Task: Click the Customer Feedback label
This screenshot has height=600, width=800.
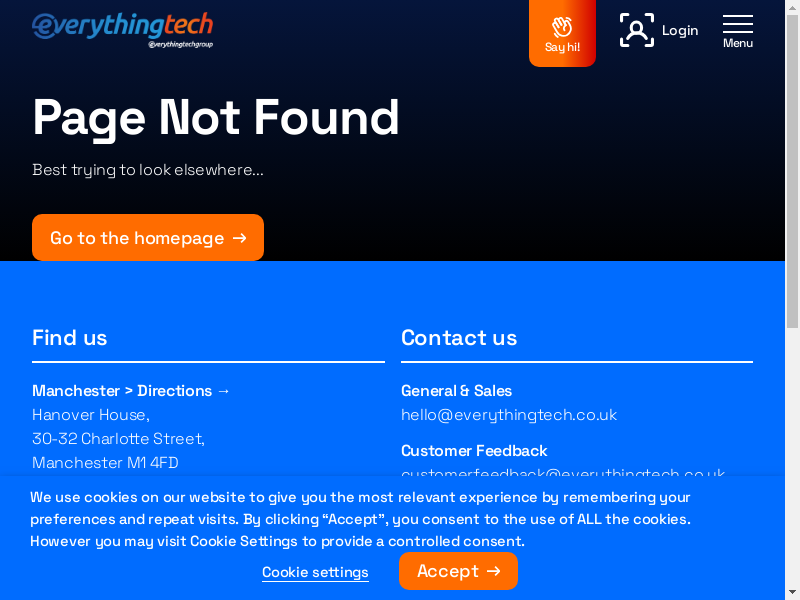Action: [474, 451]
